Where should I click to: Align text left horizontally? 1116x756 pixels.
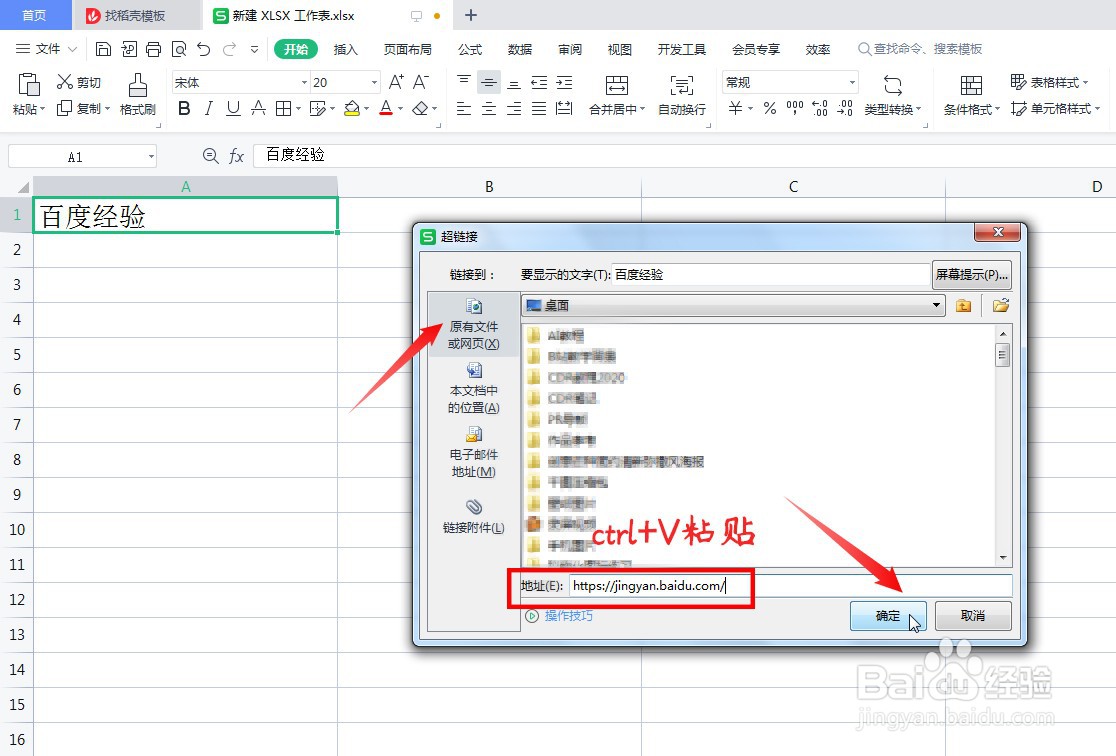pyautogui.click(x=464, y=108)
